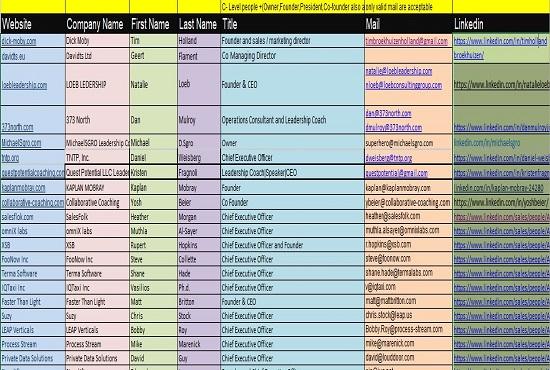Select the Title header cell

tap(293, 24)
